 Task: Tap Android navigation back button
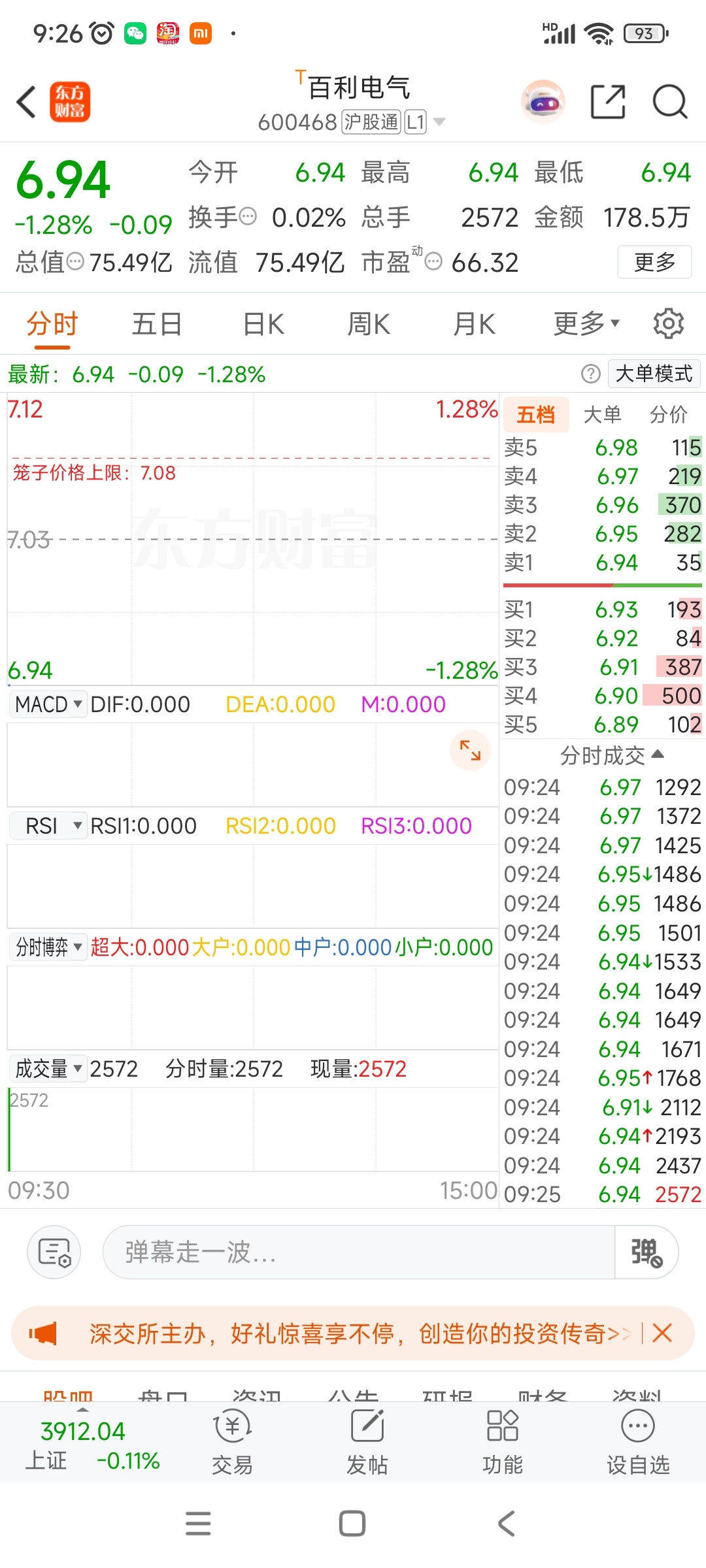tap(507, 1524)
